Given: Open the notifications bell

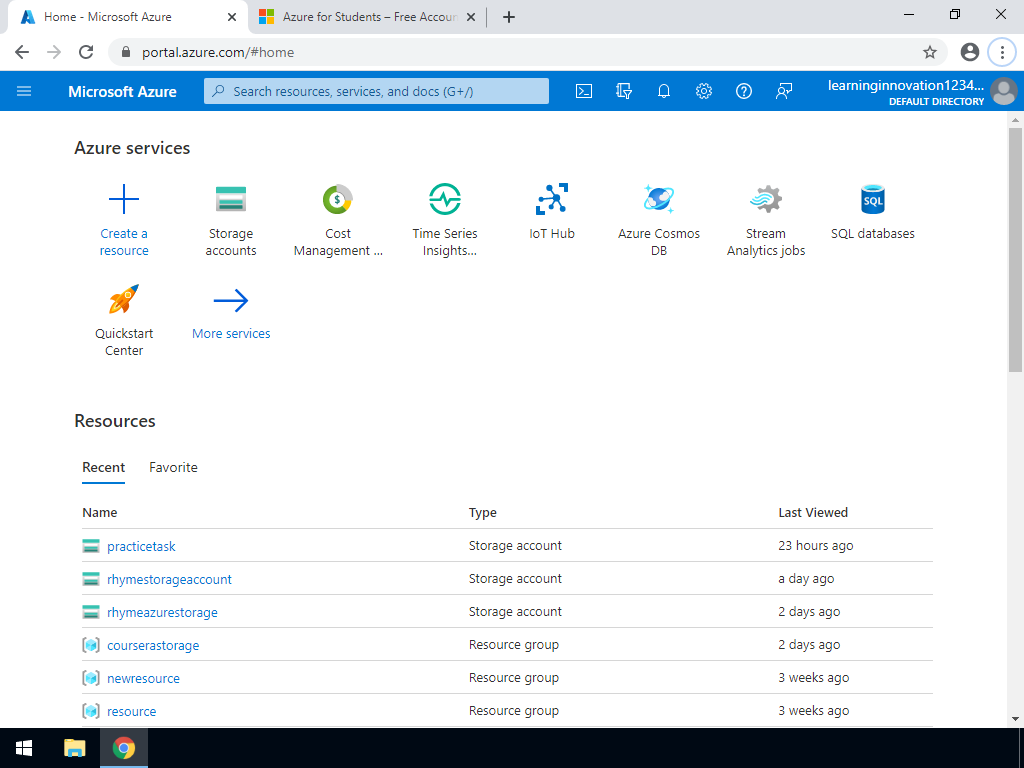Looking at the screenshot, I should point(664,91).
